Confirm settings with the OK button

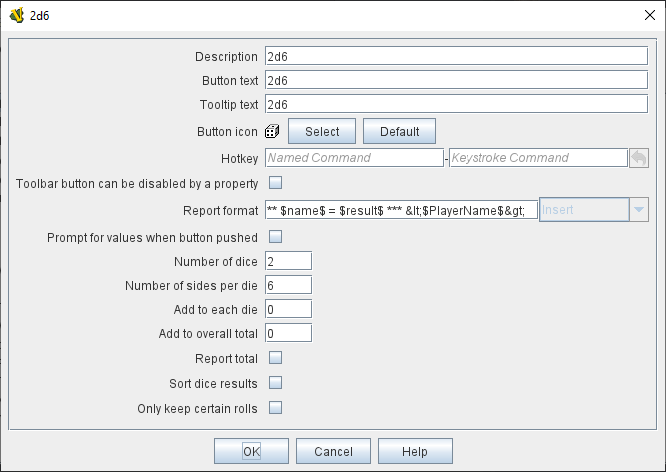(x=251, y=451)
